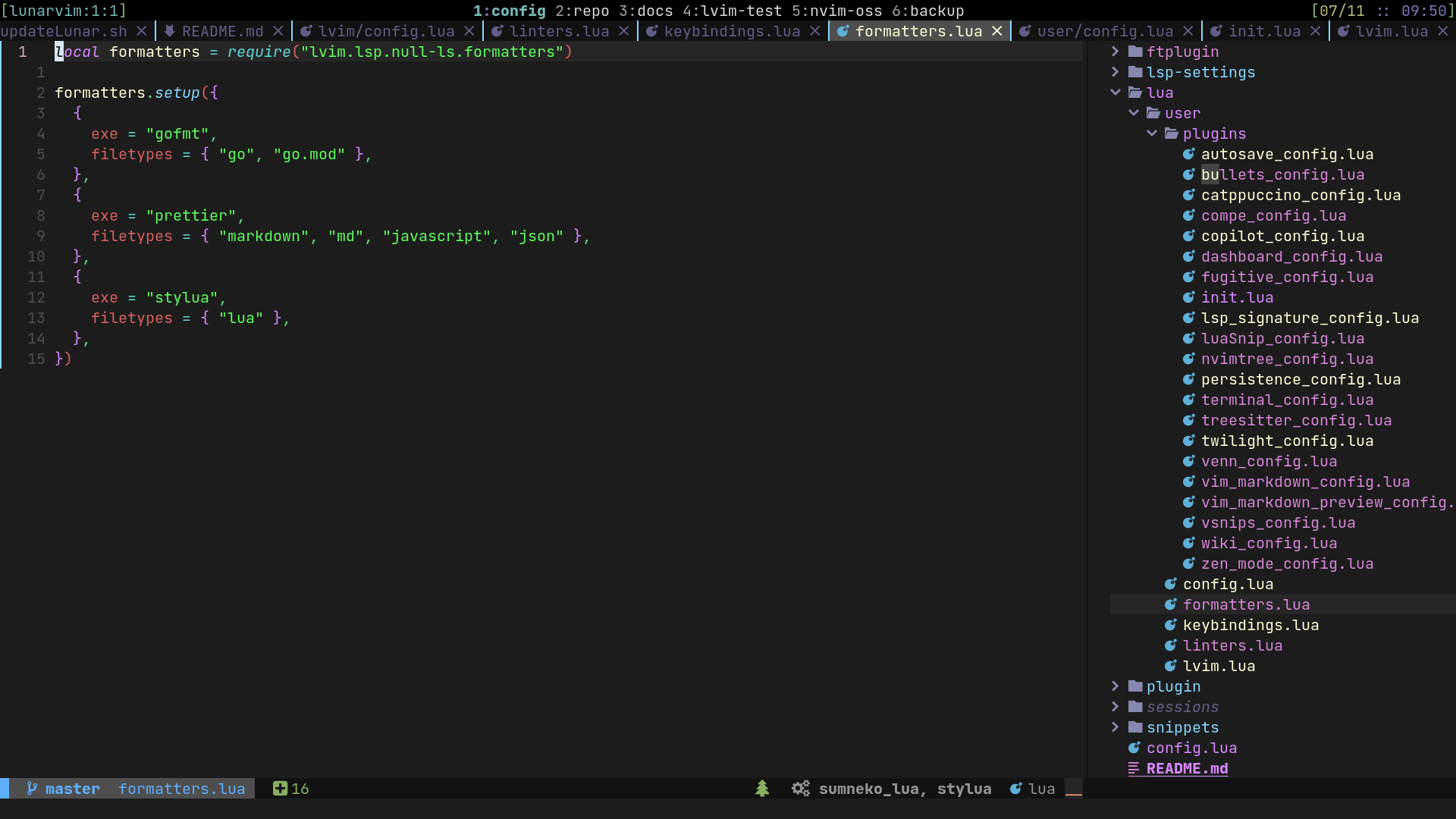
Task: Switch to user/config.lua buffer tab
Action: (x=1105, y=31)
